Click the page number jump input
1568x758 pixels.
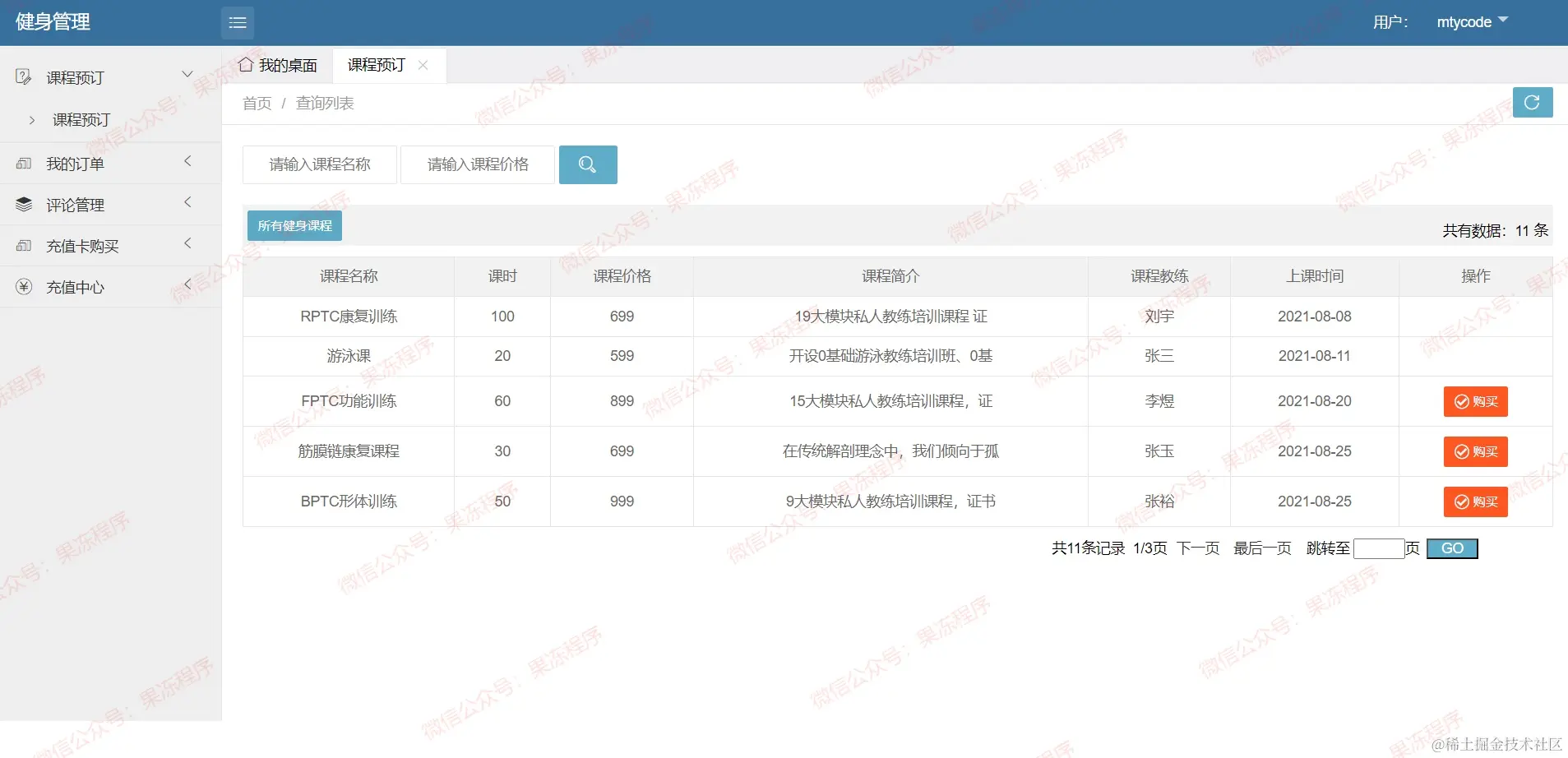pos(1379,548)
